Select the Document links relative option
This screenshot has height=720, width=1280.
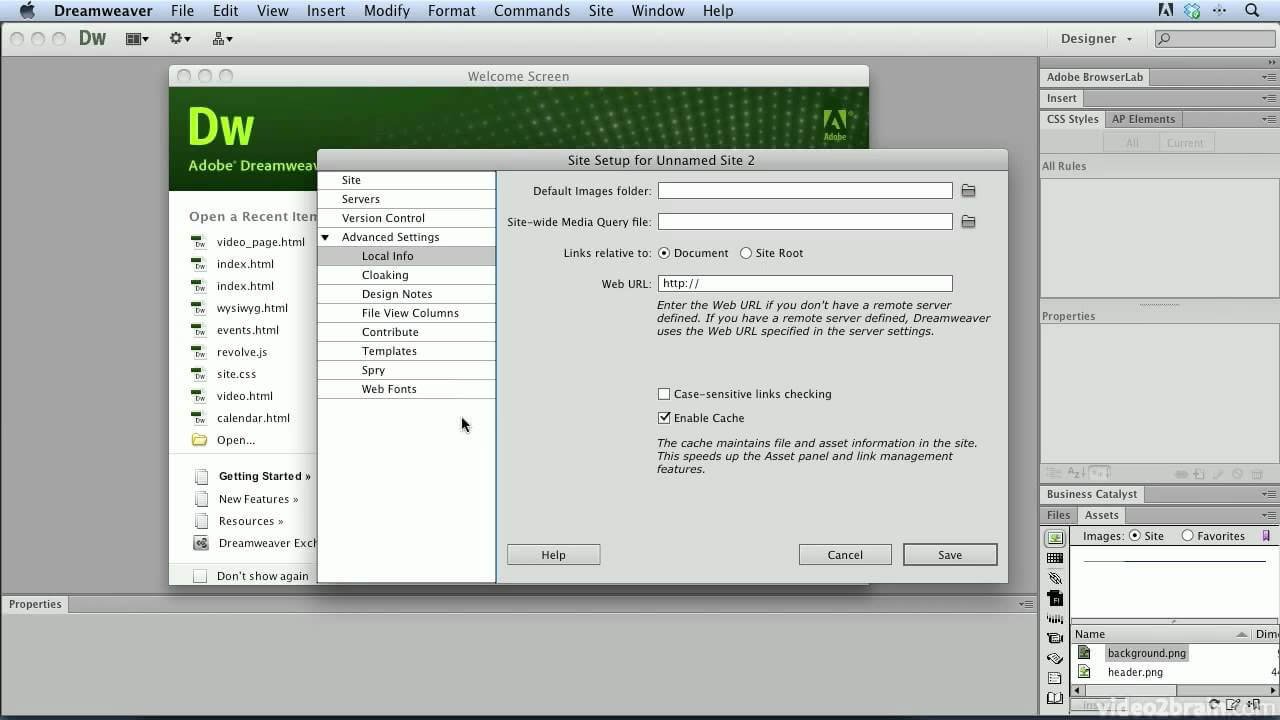(664, 253)
